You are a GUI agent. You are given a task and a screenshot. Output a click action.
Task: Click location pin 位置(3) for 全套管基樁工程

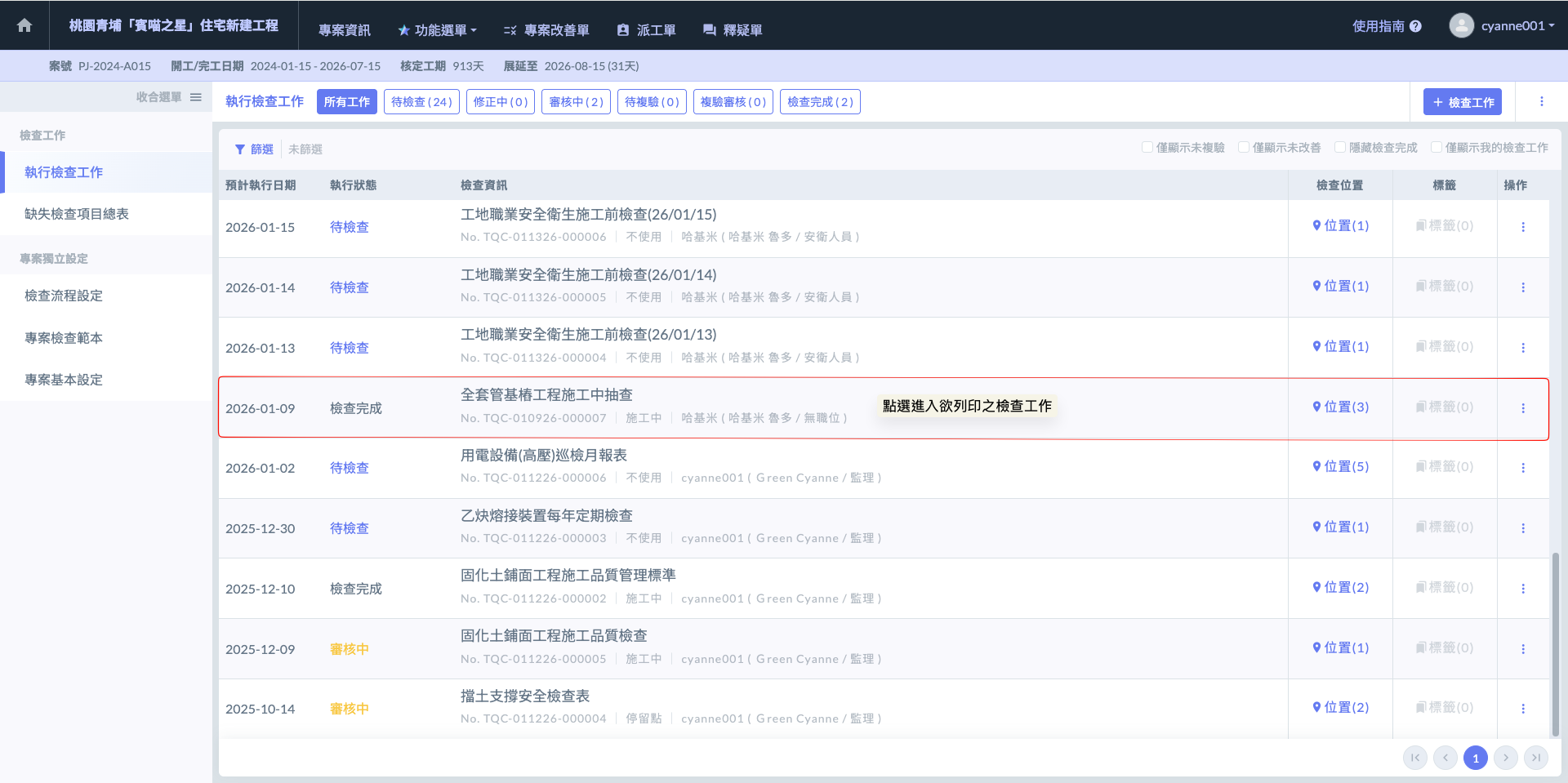click(1340, 407)
